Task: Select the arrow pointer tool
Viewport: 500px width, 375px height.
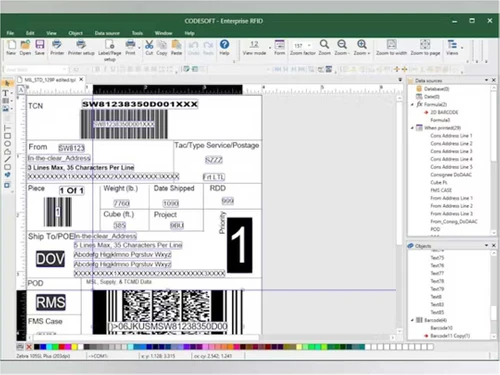Action: pyautogui.click(x=7, y=83)
